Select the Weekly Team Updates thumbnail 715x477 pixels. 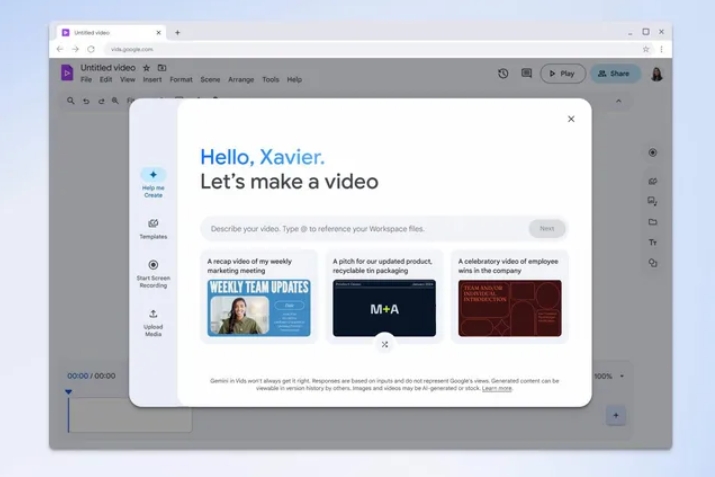(259, 308)
